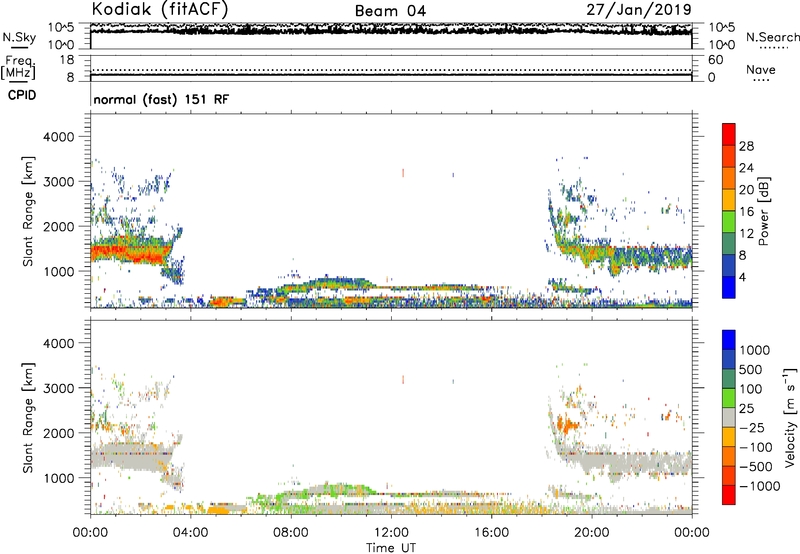Click the 'Velocity [m s^-1]' colorbar label

tap(790, 417)
